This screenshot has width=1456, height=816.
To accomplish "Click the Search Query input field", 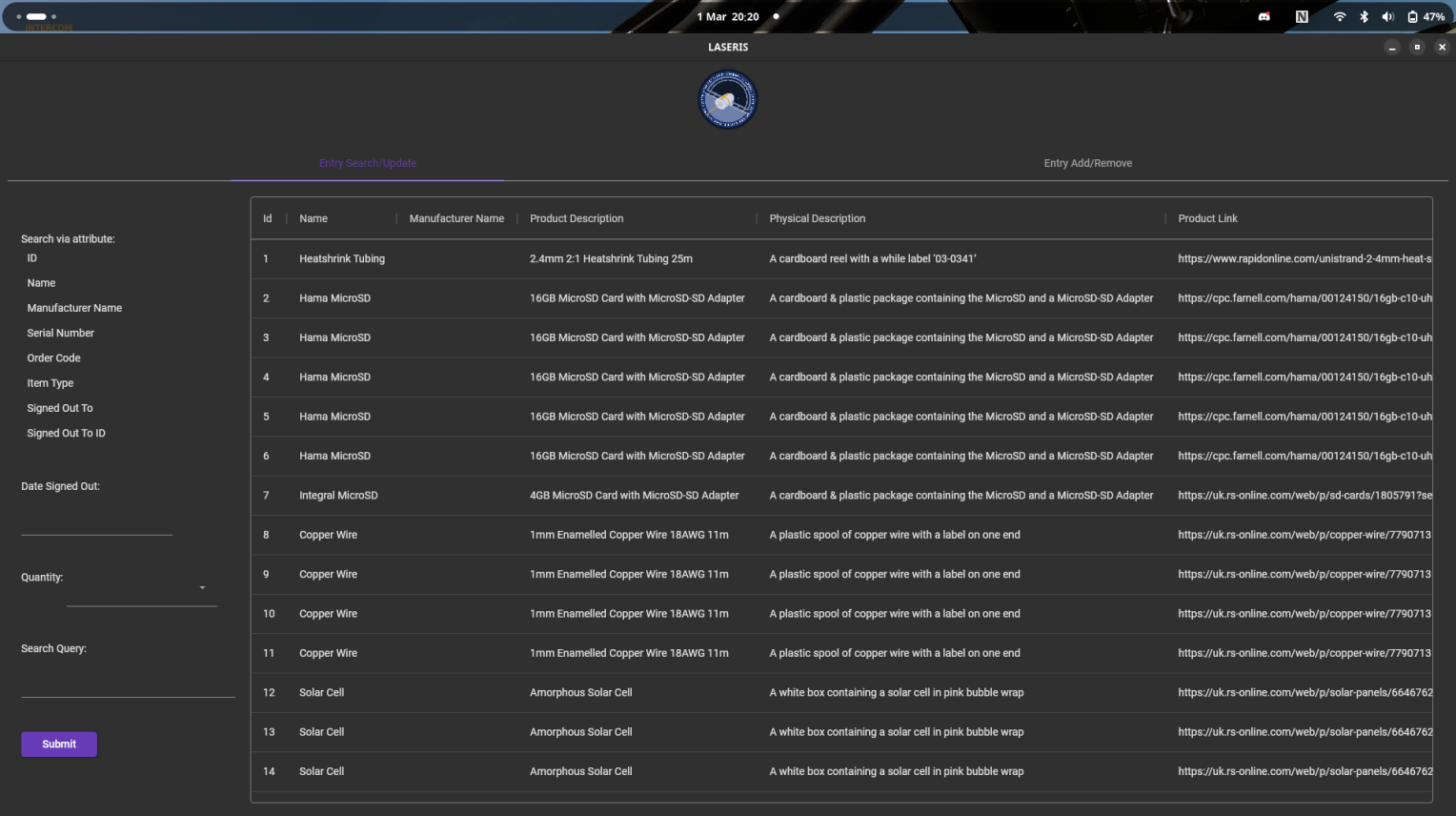I will pyautogui.click(x=128, y=683).
